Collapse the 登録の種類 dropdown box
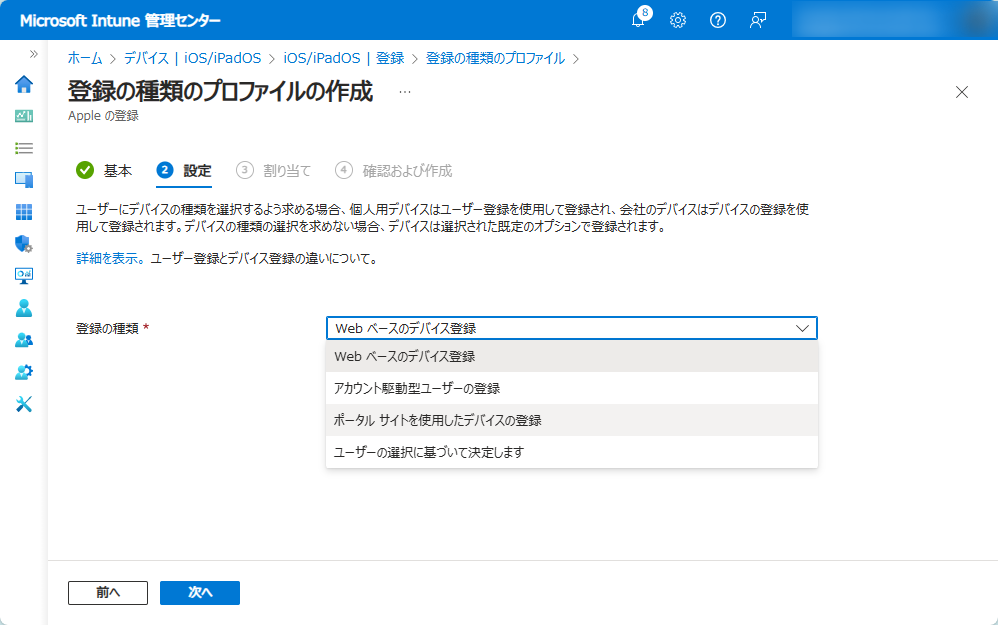 point(572,328)
